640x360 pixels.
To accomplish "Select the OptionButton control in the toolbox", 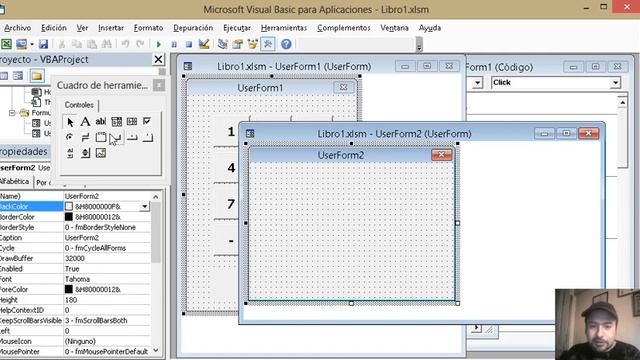I will pyautogui.click(x=69, y=138).
